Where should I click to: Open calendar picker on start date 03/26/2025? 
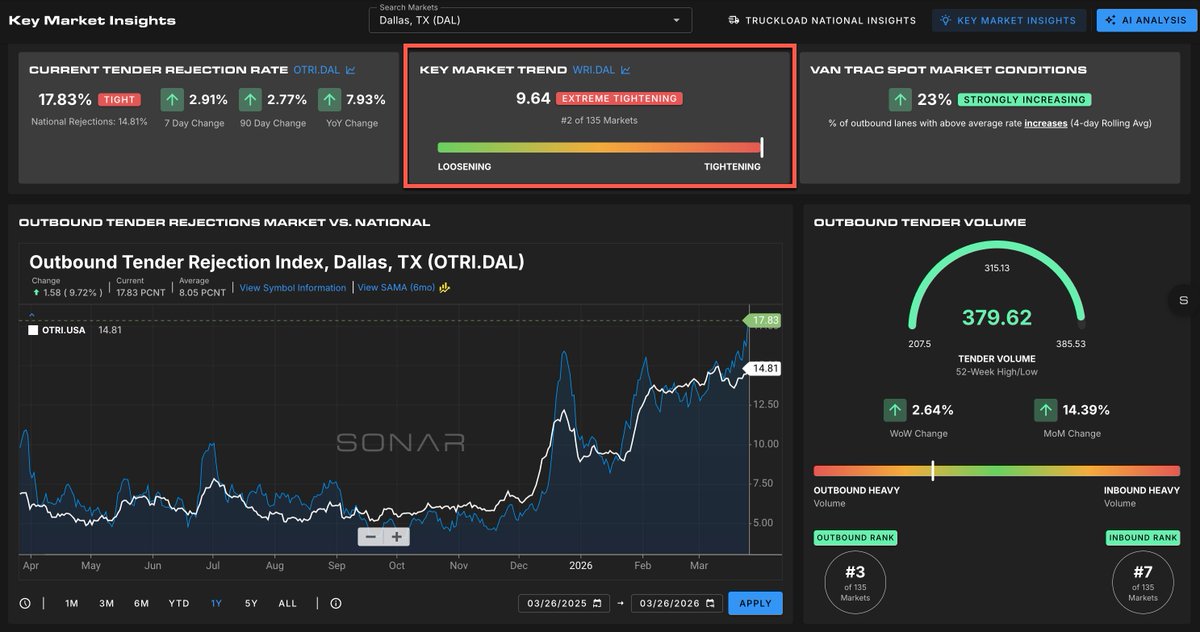pyautogui.click(x=597, y=604)
